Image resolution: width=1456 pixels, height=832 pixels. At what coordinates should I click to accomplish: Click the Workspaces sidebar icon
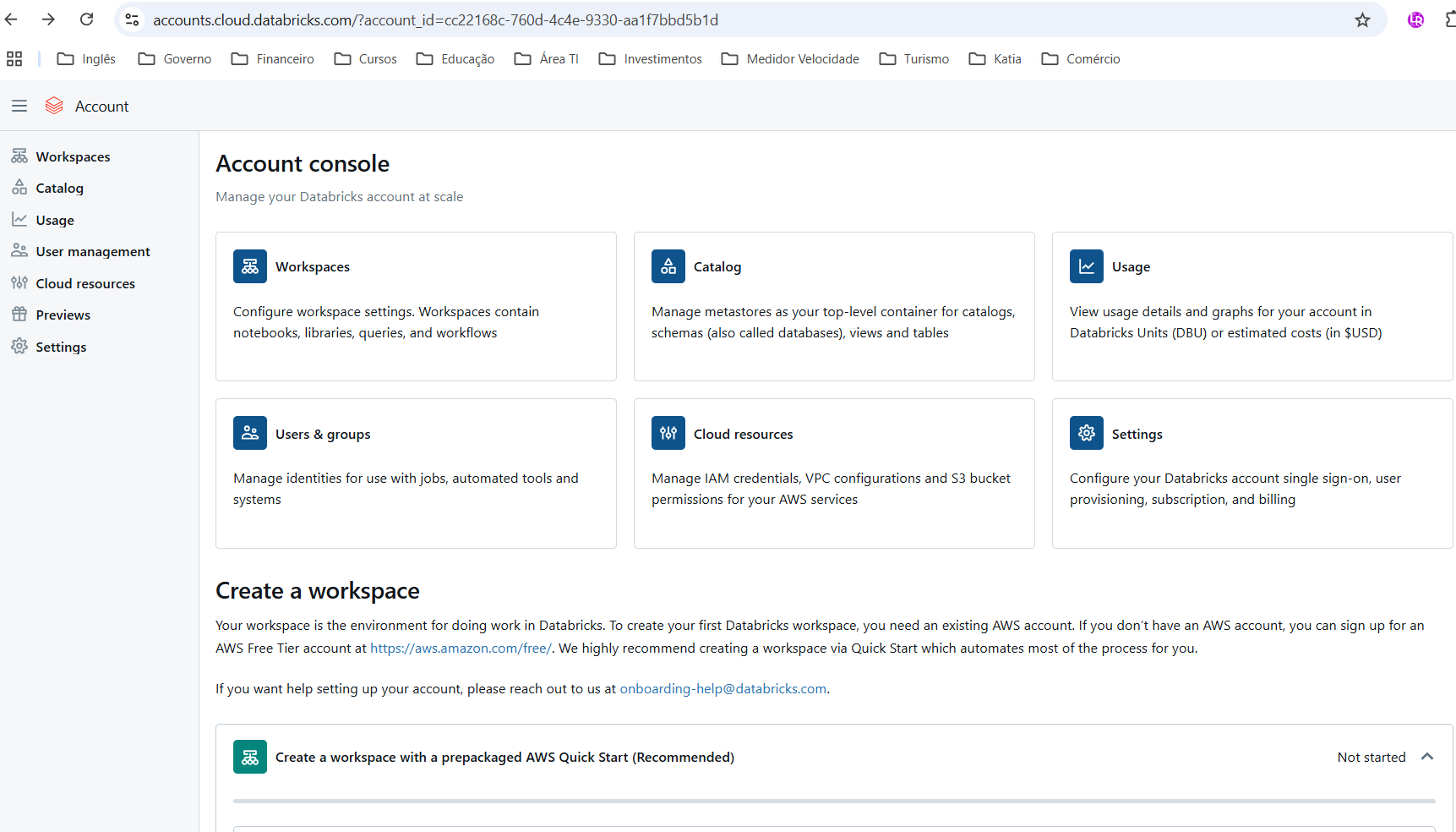point(19,156)
